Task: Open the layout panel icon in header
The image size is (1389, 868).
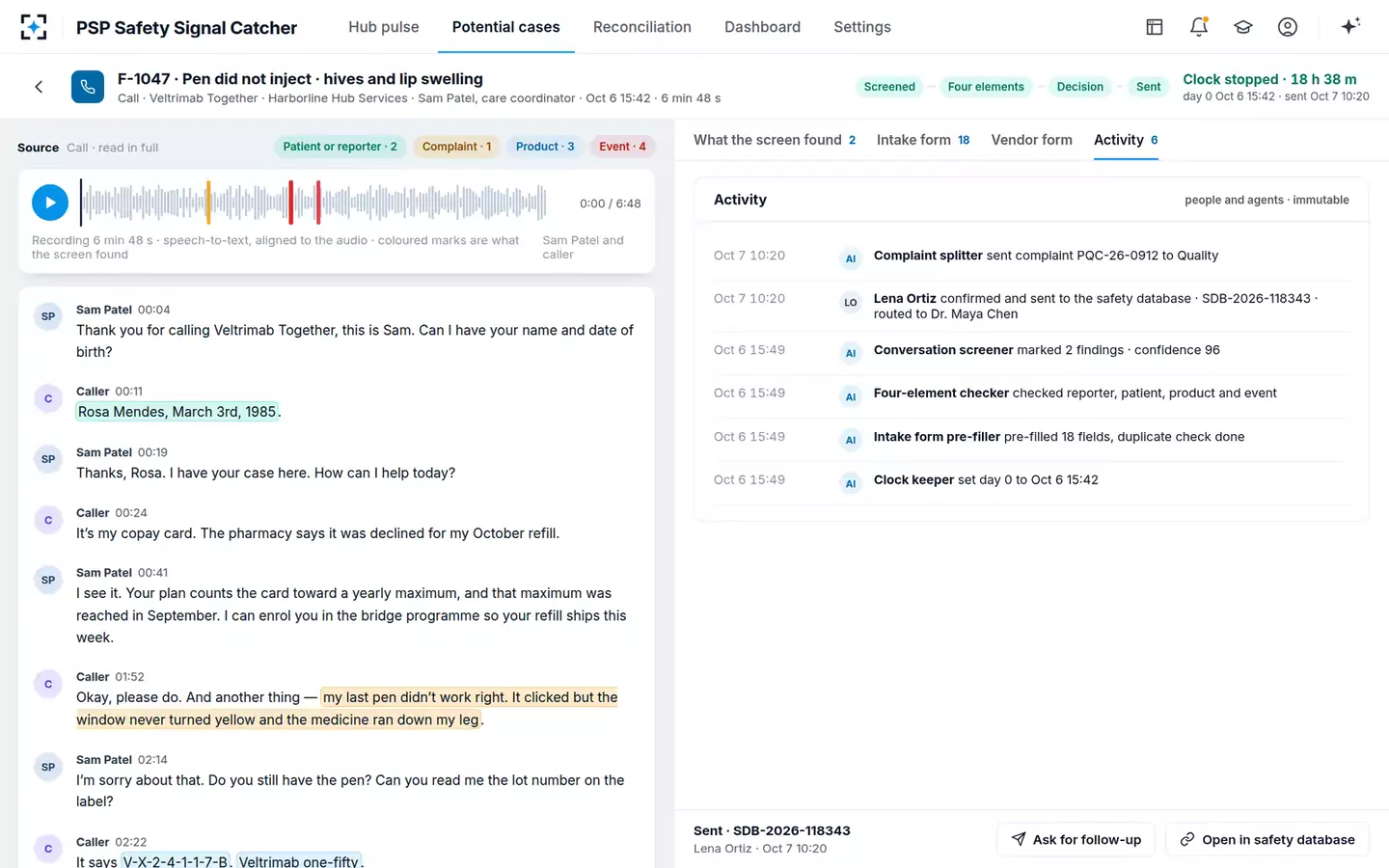Action: (1155, 27)
